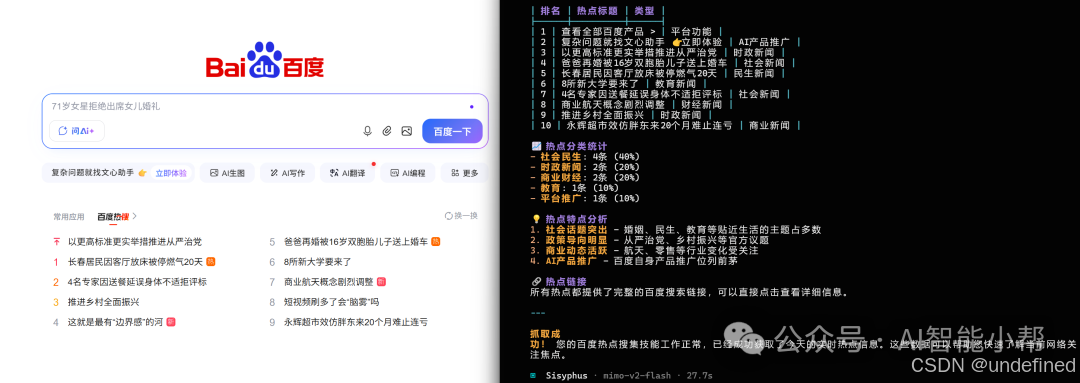Click the Baidu logo
Screen dimensions: 1080x383
[x=264, y=60]
